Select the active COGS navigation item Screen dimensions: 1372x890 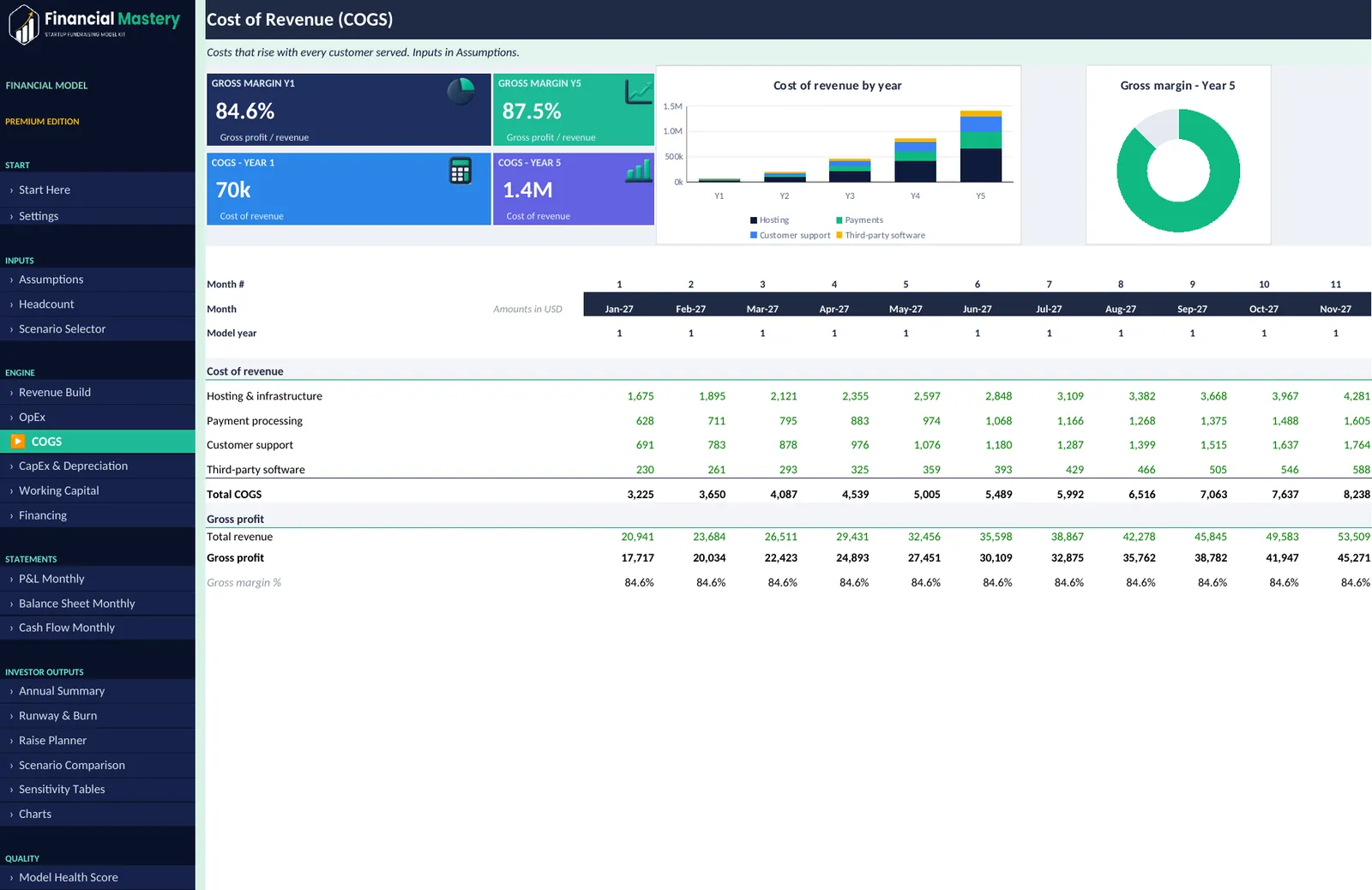pos(98,442)
